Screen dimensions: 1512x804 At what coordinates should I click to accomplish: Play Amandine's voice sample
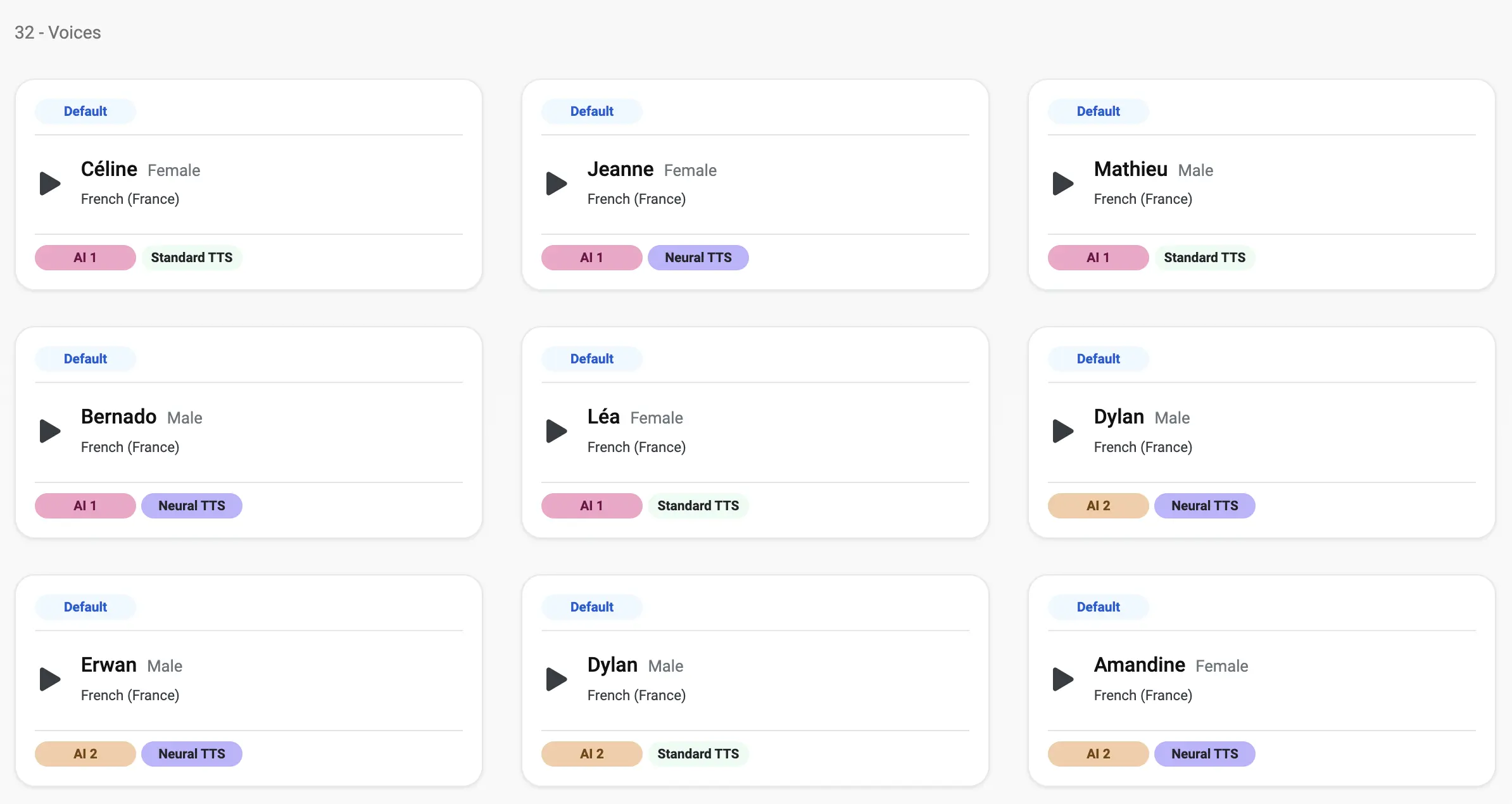[x=1063, y=679]
